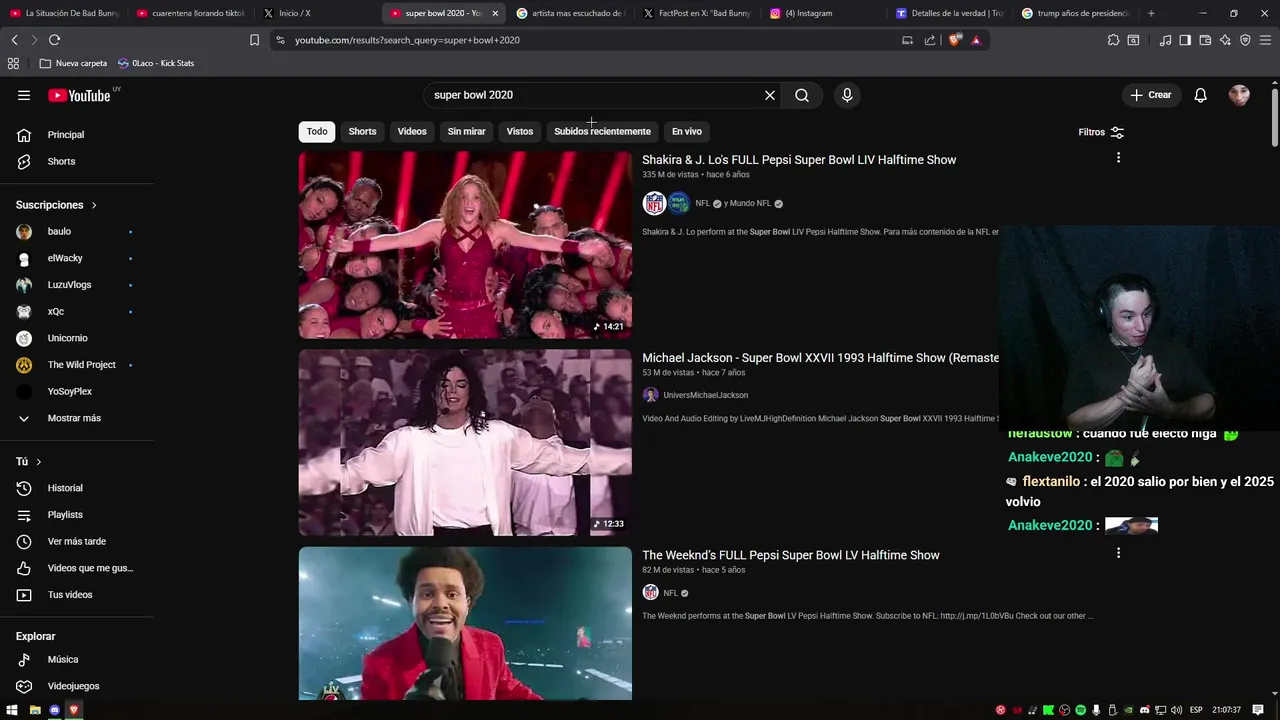Open The Weeknd halftime show thumbnail
This screenshot has height=720, width=1280.
[465, 623]
